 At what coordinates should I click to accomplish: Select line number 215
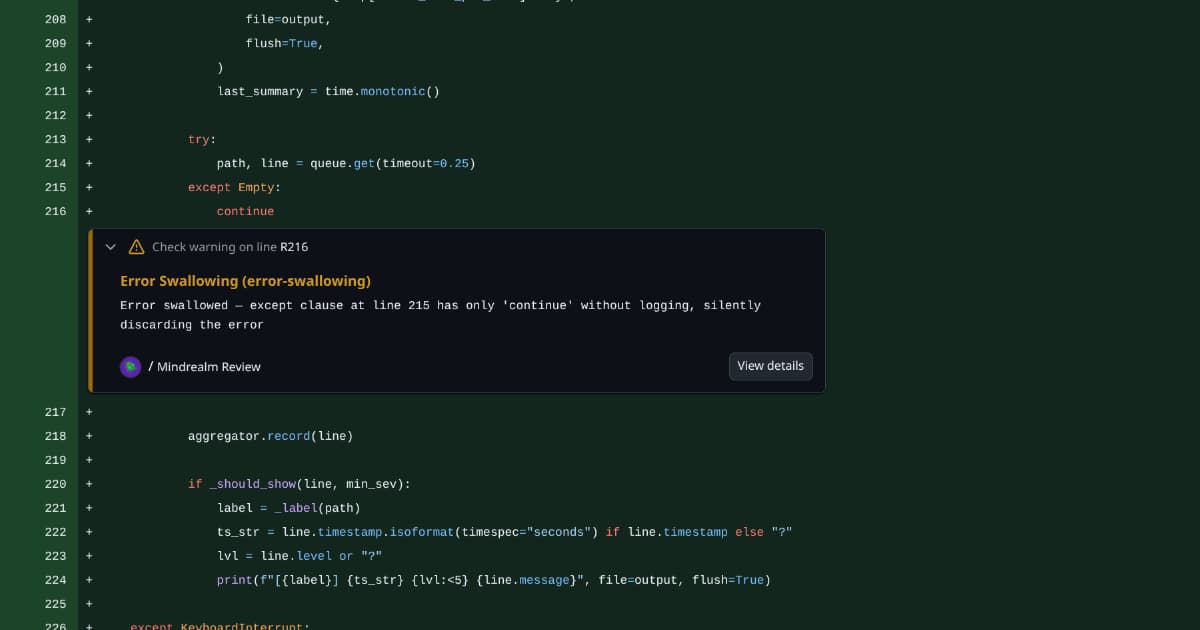tap(55, 187)
